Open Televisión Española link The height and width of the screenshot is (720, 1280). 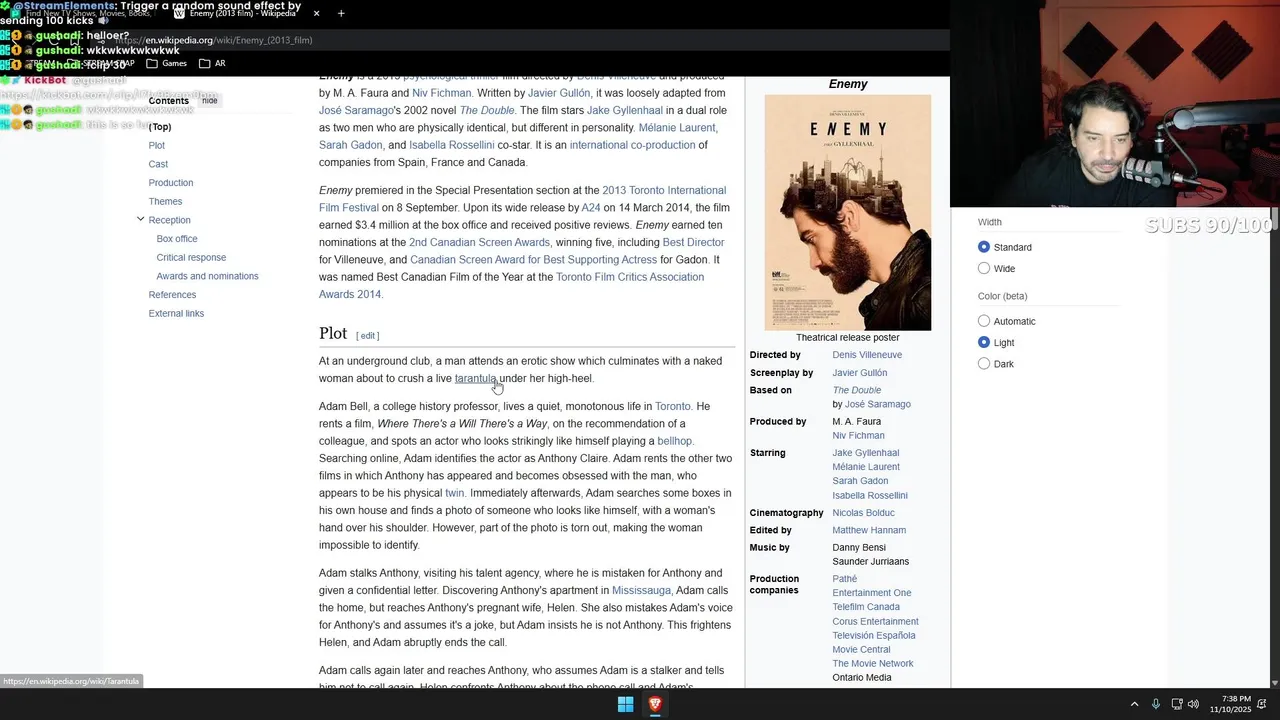[874, 636]
